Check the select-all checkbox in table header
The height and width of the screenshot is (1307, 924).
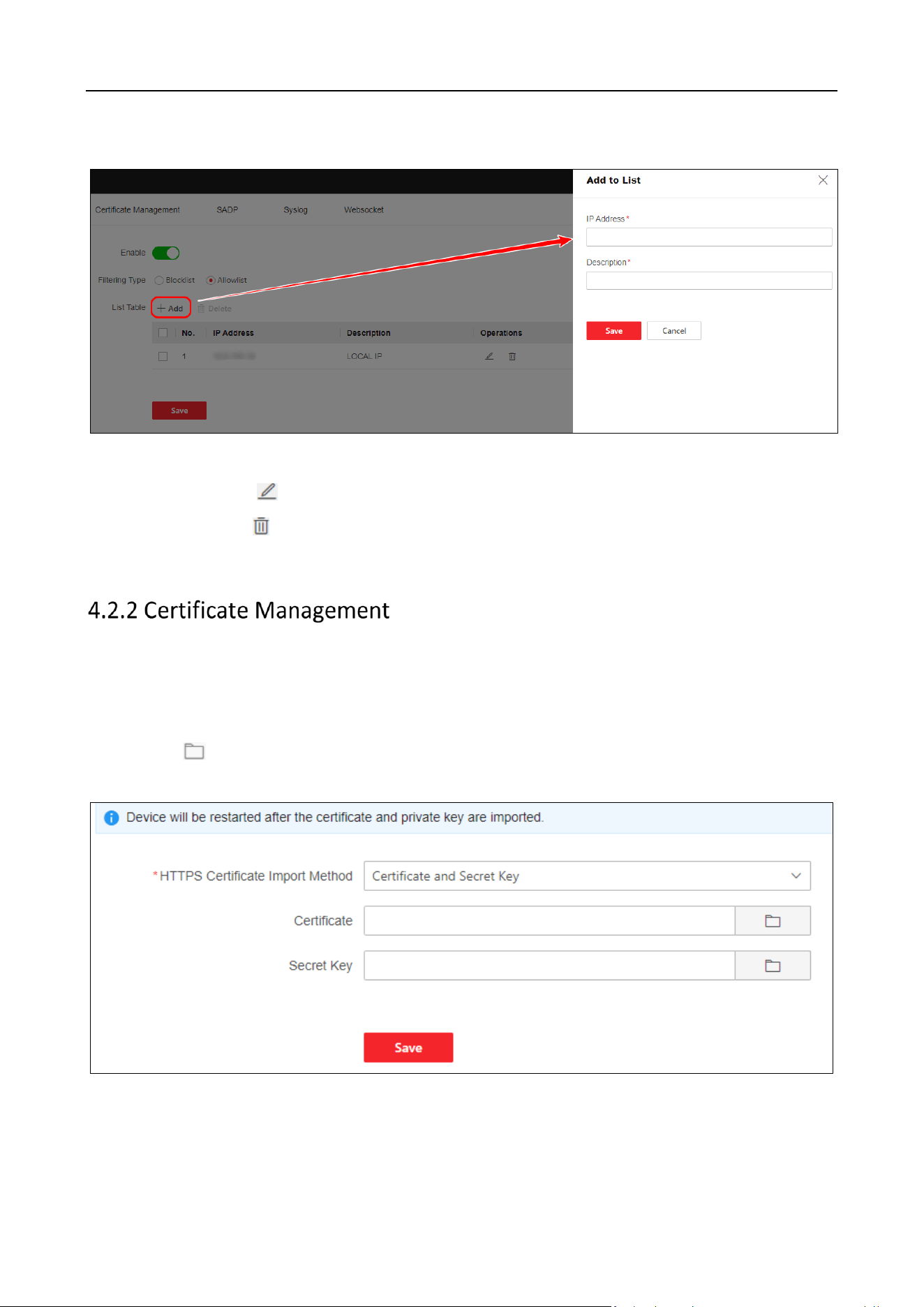[x=163, y=333]
